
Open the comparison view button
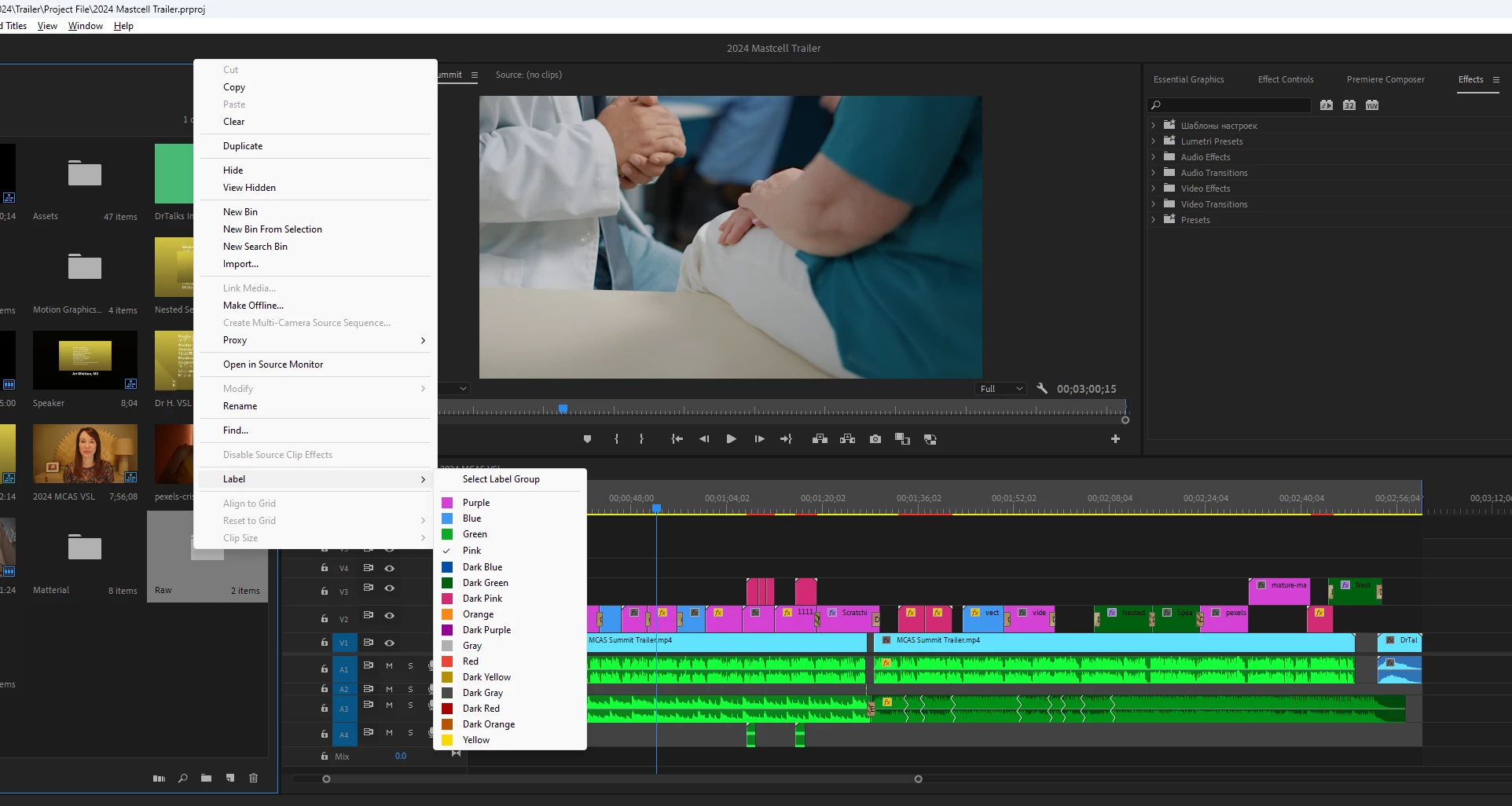click(x=902, y=439)
